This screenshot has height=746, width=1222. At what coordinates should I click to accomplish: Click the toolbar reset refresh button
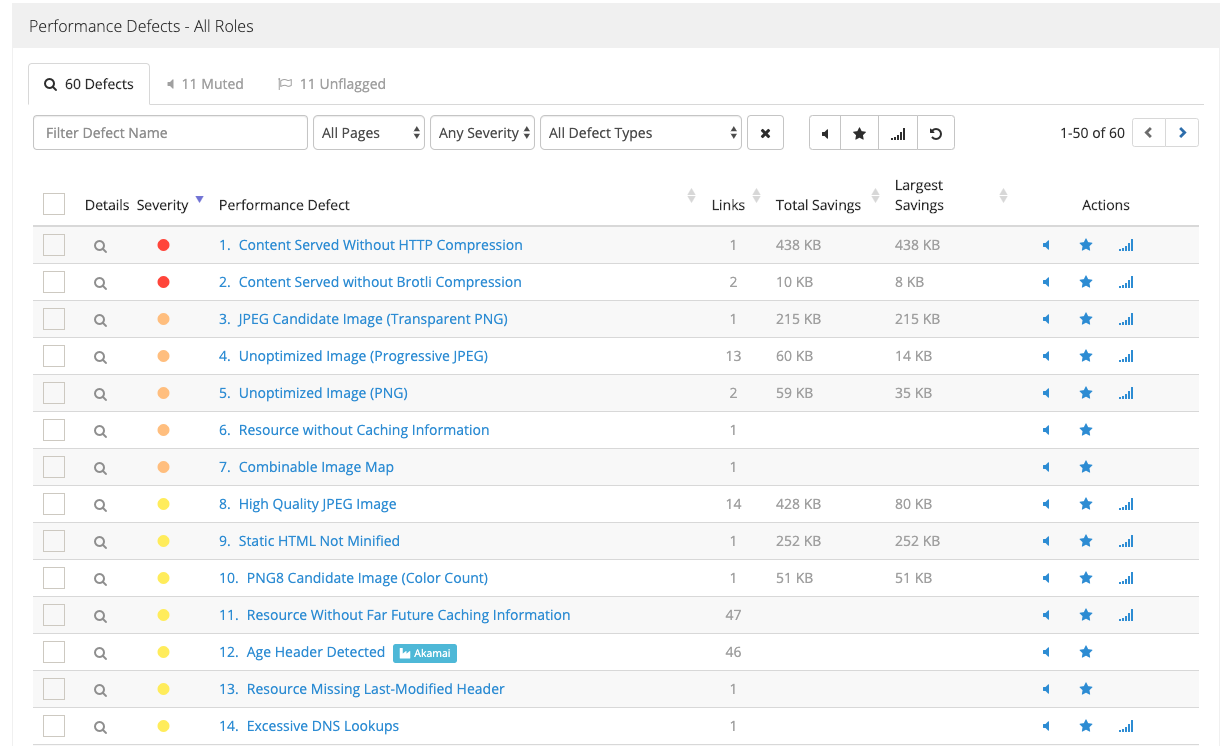tap(936, 133)
